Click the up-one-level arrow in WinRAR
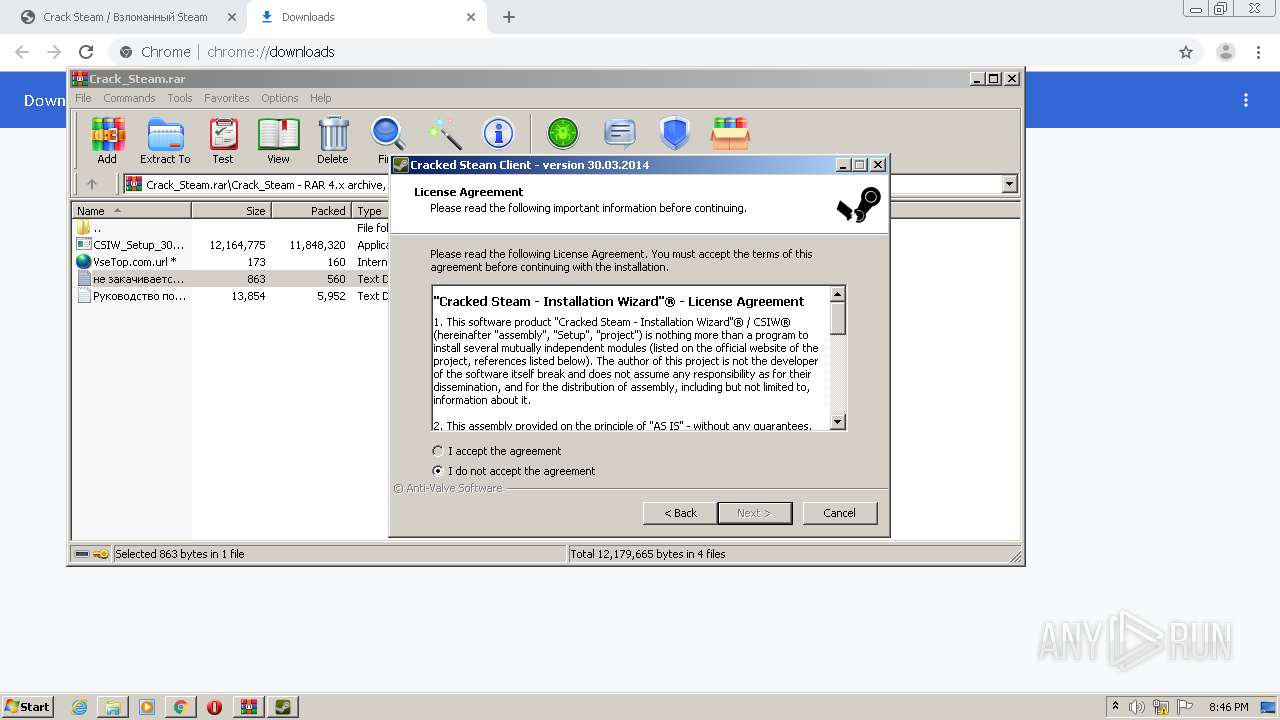Screen dimensions: 1280x720 (92, 184)
